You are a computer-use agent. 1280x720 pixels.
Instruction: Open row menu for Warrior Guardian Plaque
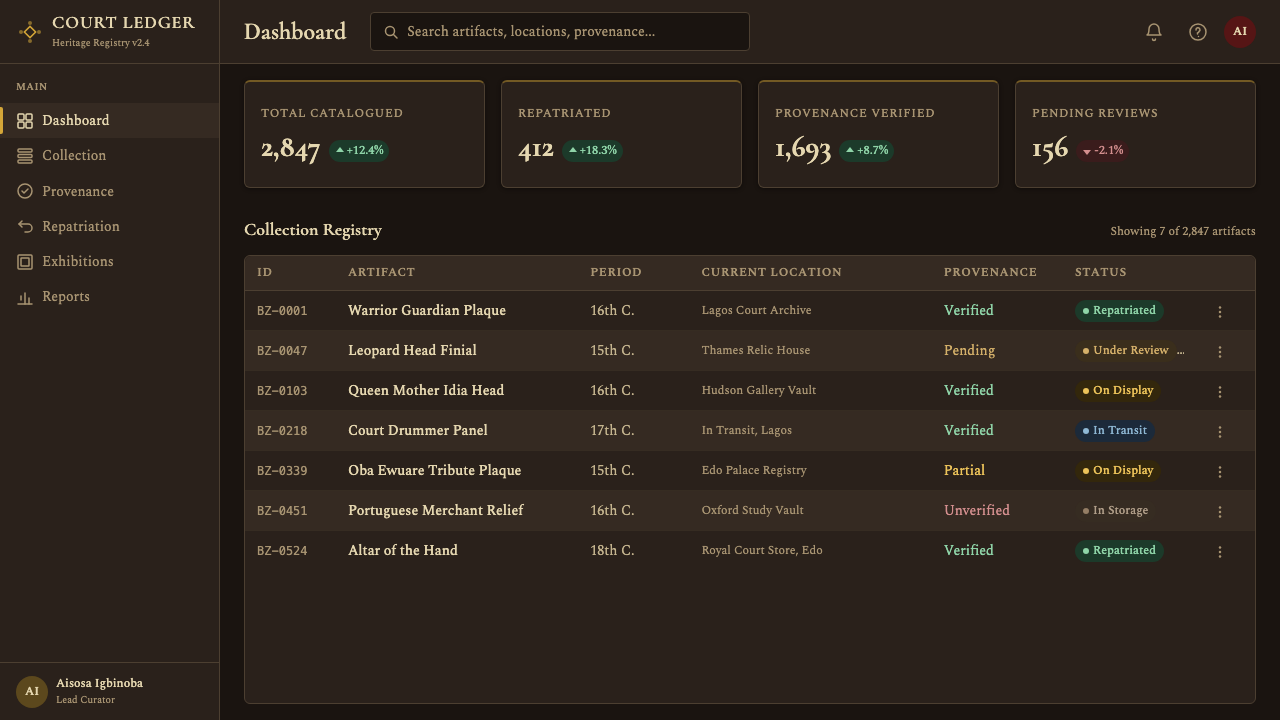point(1220,312)
